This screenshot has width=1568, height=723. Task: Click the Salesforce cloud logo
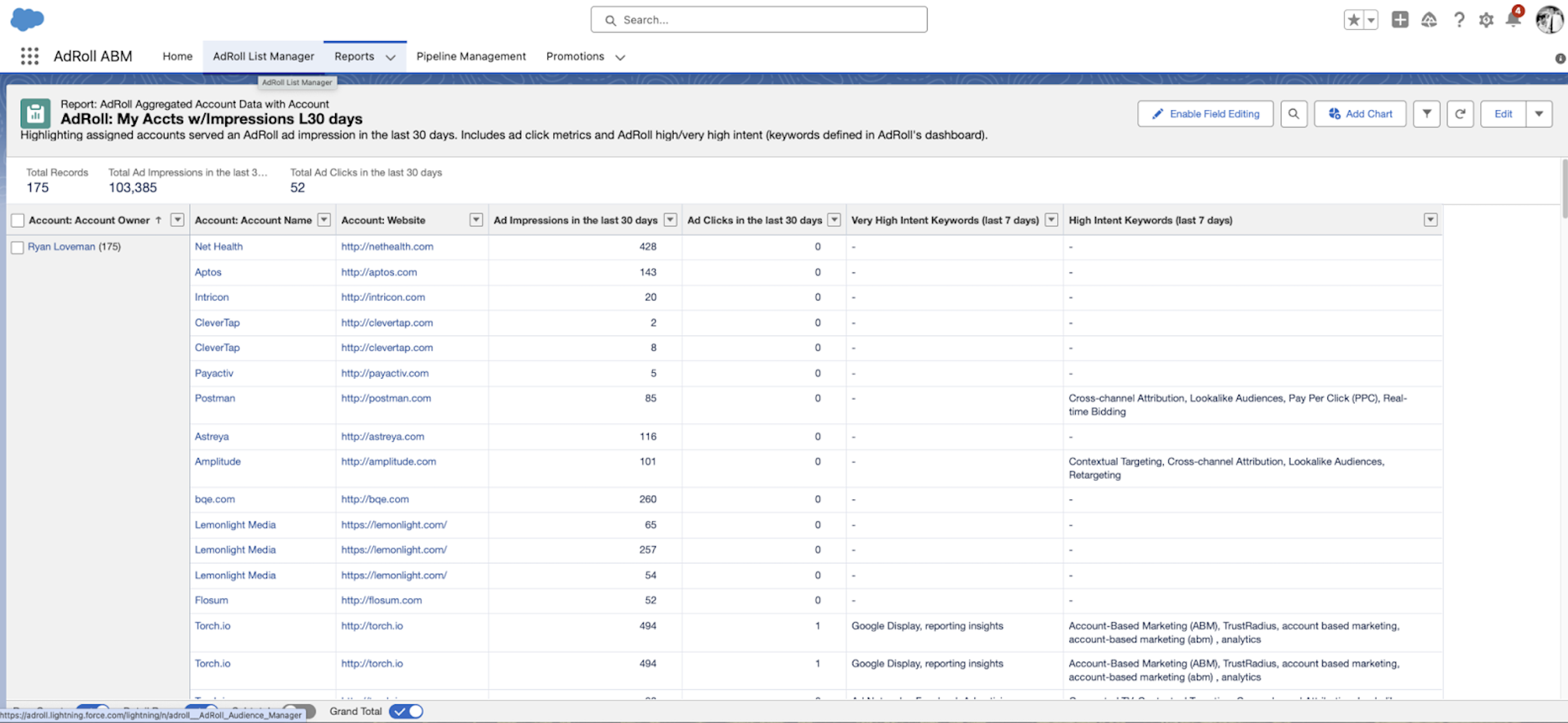pos(28,20)
